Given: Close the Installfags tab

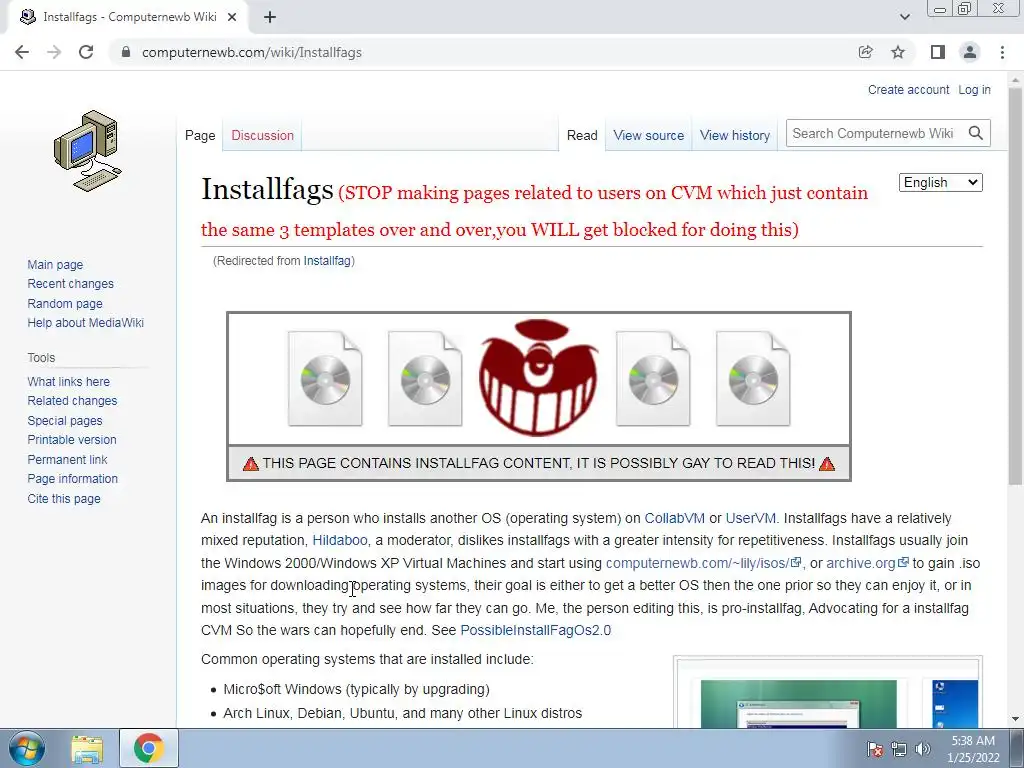Looking at the screenshot, I should [232, 17].
